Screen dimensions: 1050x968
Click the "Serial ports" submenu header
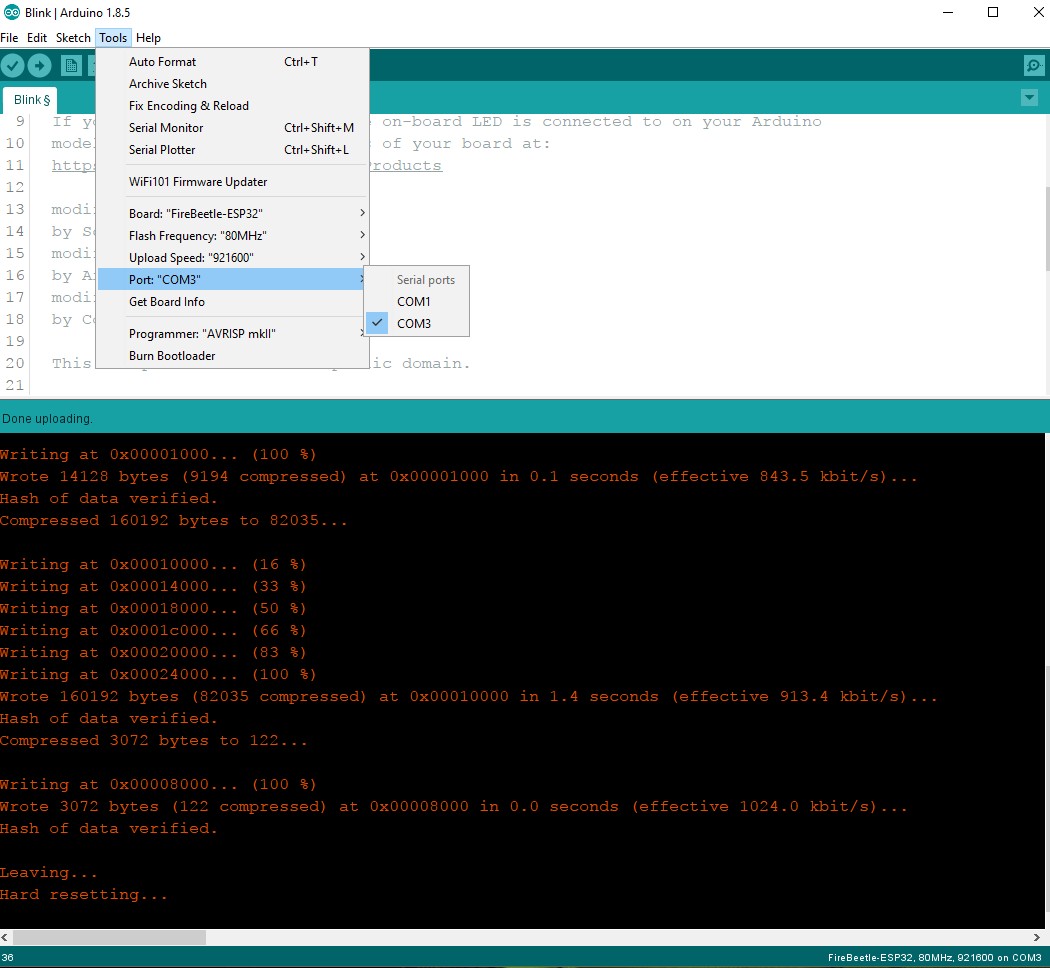(425, 280)
